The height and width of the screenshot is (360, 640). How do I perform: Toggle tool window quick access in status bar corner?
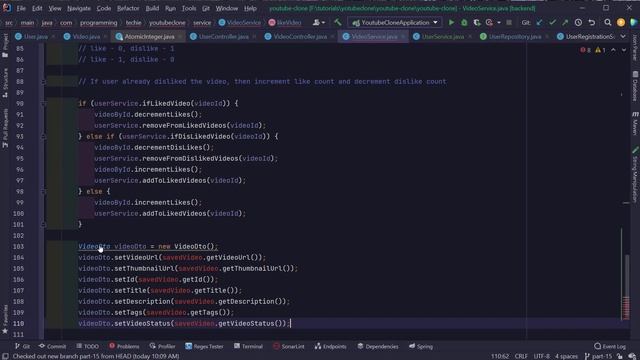click(x=5, y=356)
